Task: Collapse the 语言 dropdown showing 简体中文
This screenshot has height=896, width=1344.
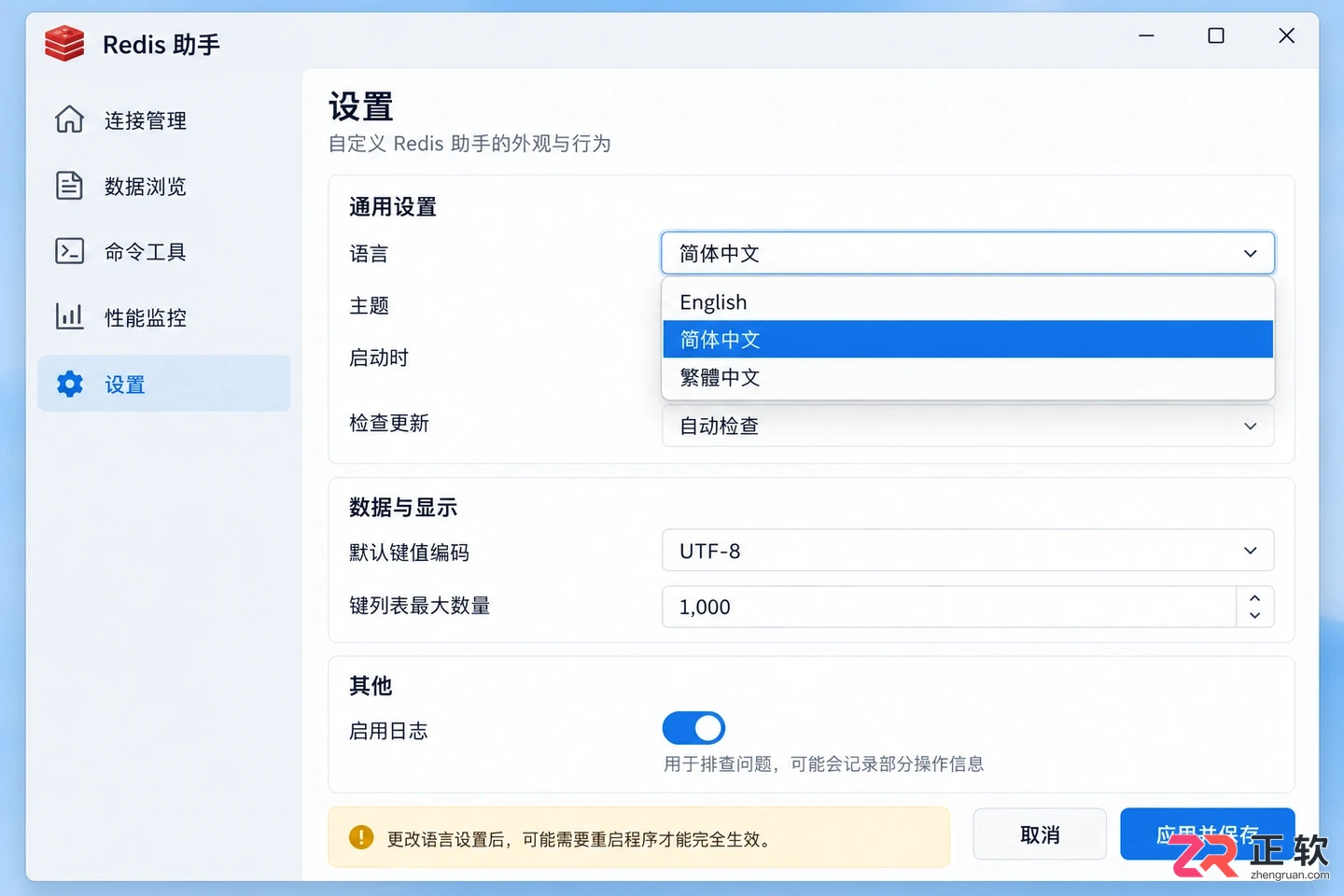Action: coord(968,253)
